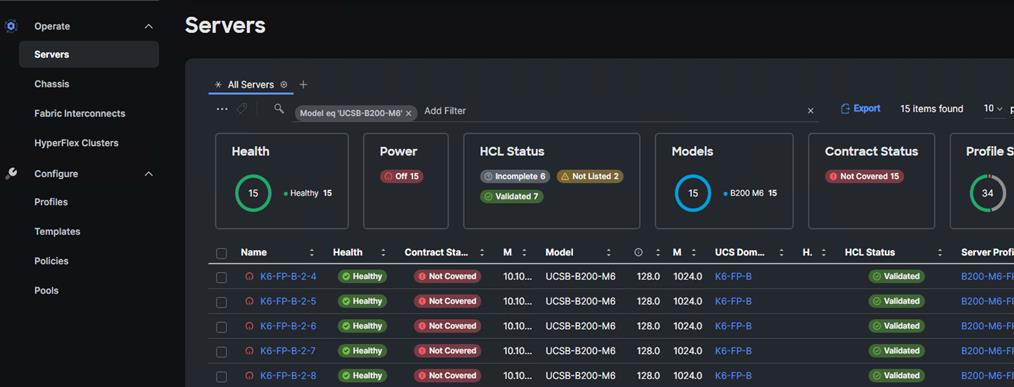Add a new view tab with plus icon
This screenshot has width=1014, height=387.
pyautogui.click(x=303, y=85)
